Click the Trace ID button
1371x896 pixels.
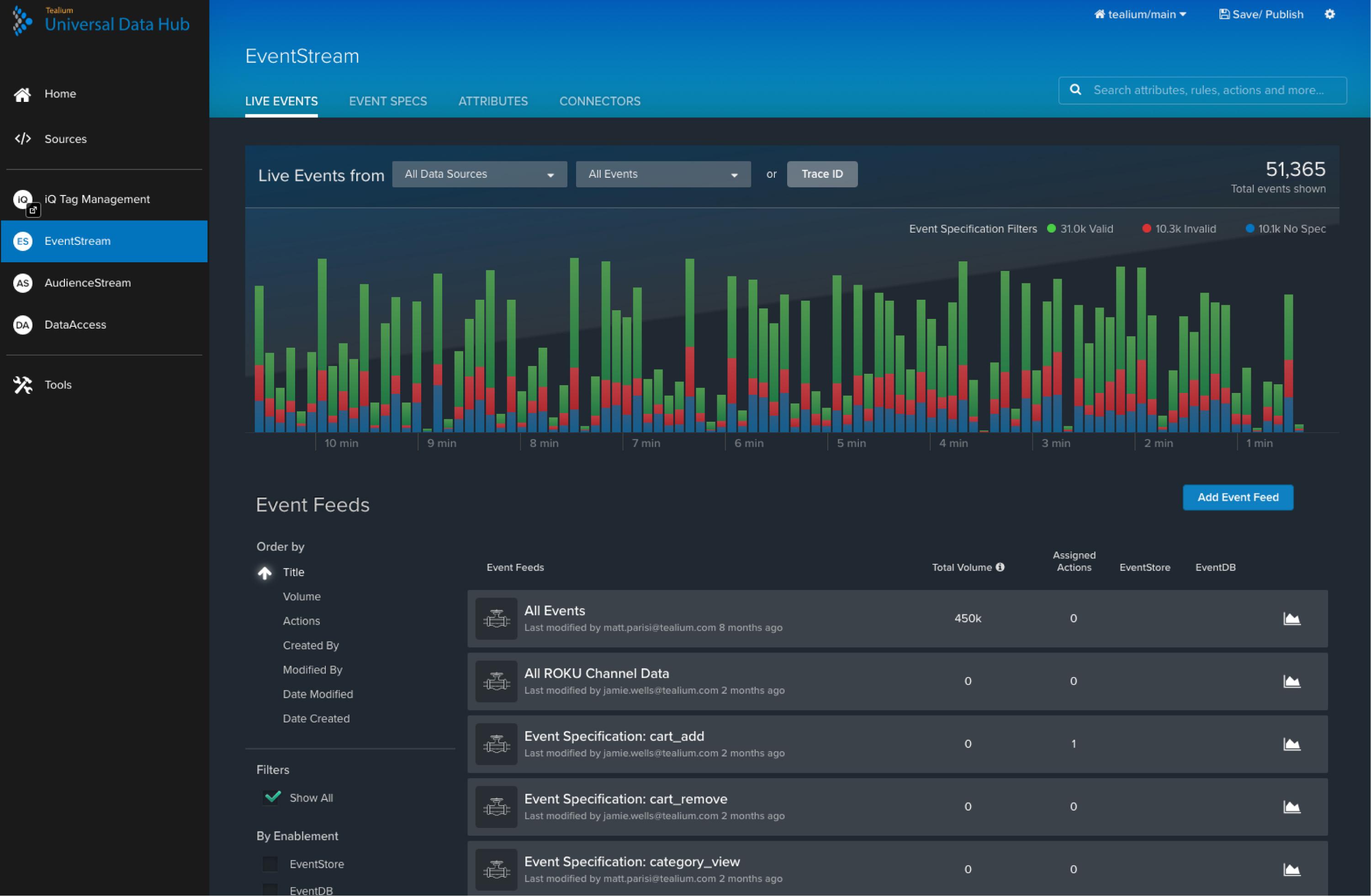tap(821, 174)
